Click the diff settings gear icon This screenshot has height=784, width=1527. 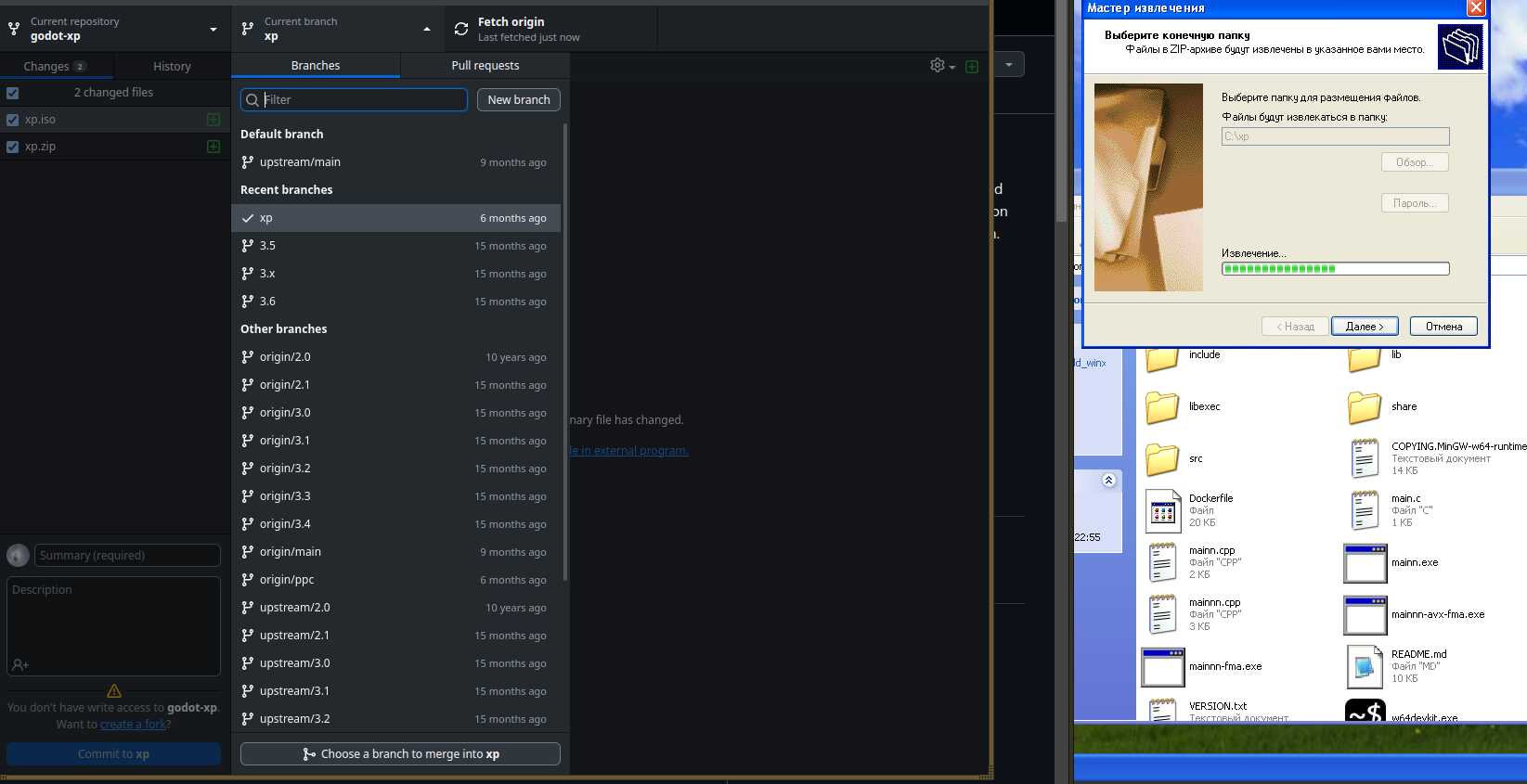[938, 65]
